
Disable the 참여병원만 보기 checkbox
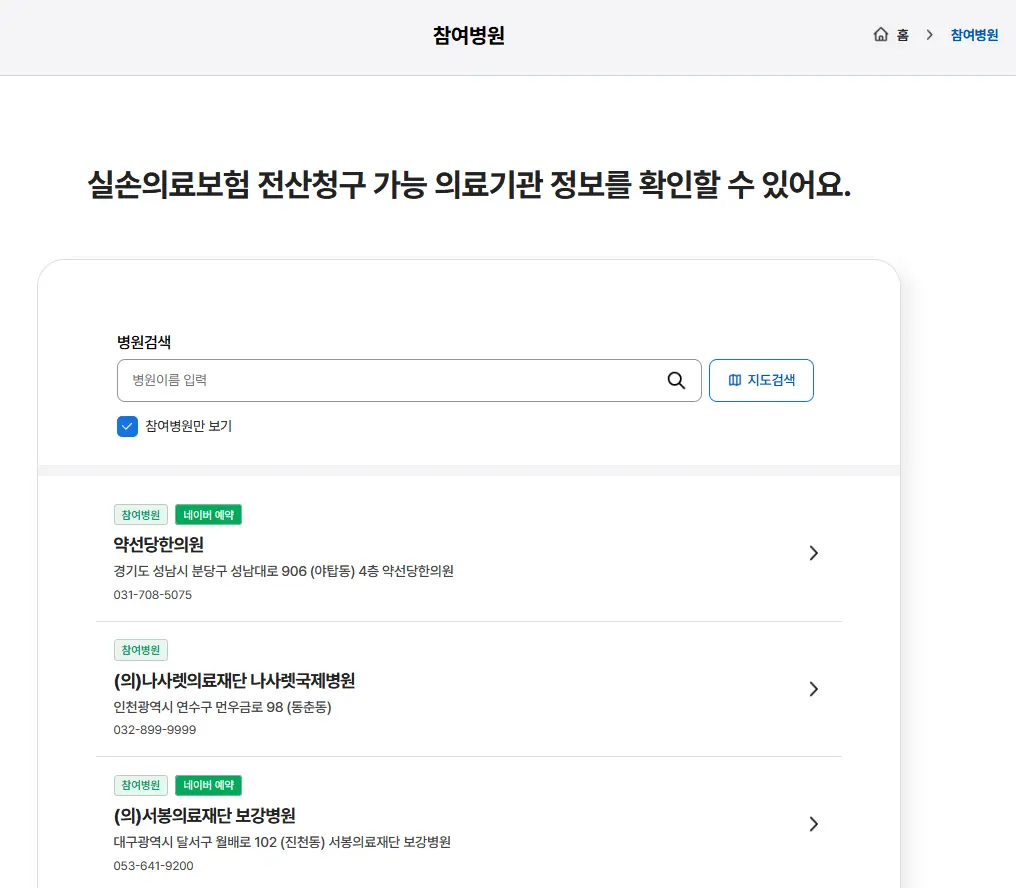(x=126, y=426)
